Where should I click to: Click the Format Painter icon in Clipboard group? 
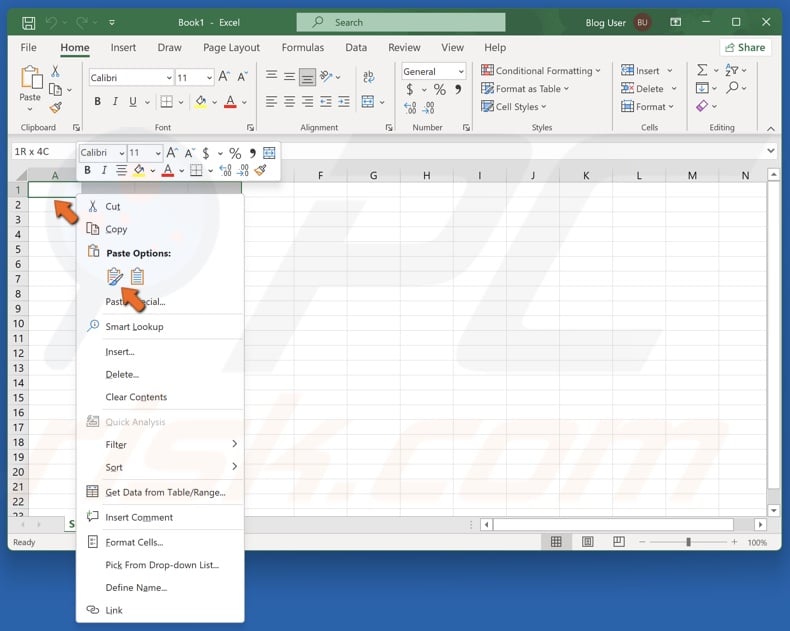pyautogui.click(x=55, y=107)
